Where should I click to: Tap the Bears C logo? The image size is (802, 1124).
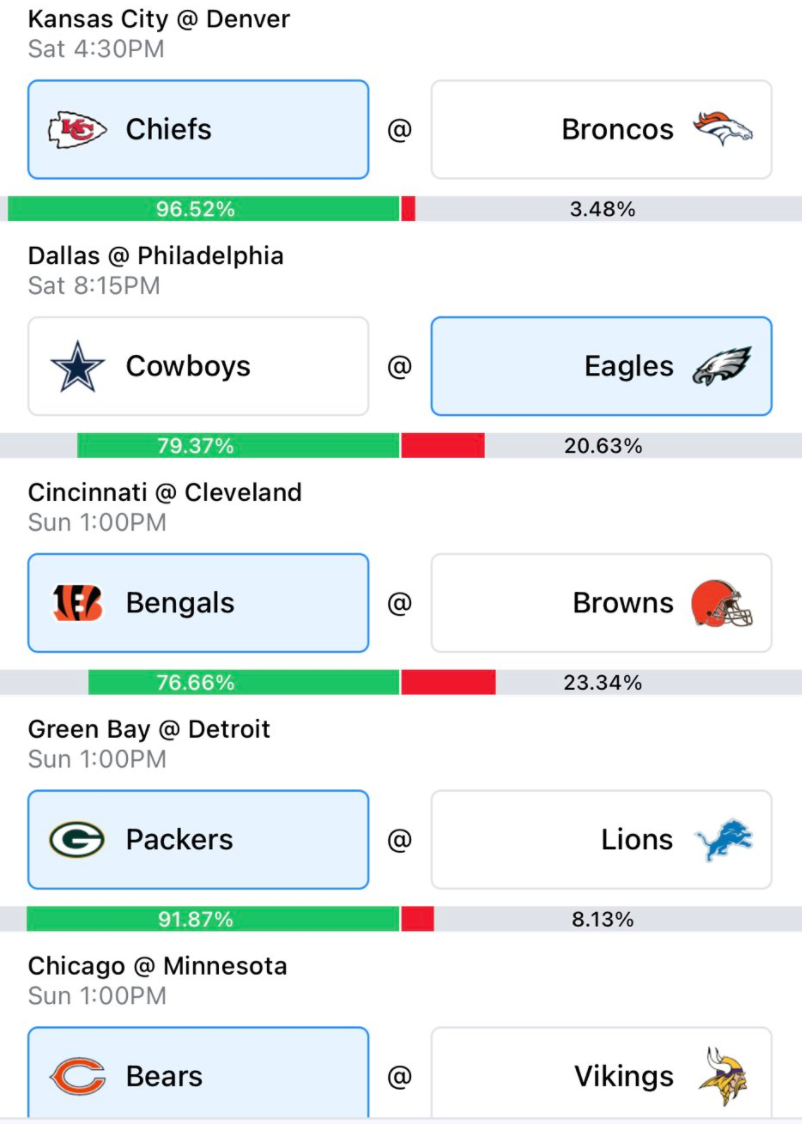pyautogui.click(x=77, y=1076)
